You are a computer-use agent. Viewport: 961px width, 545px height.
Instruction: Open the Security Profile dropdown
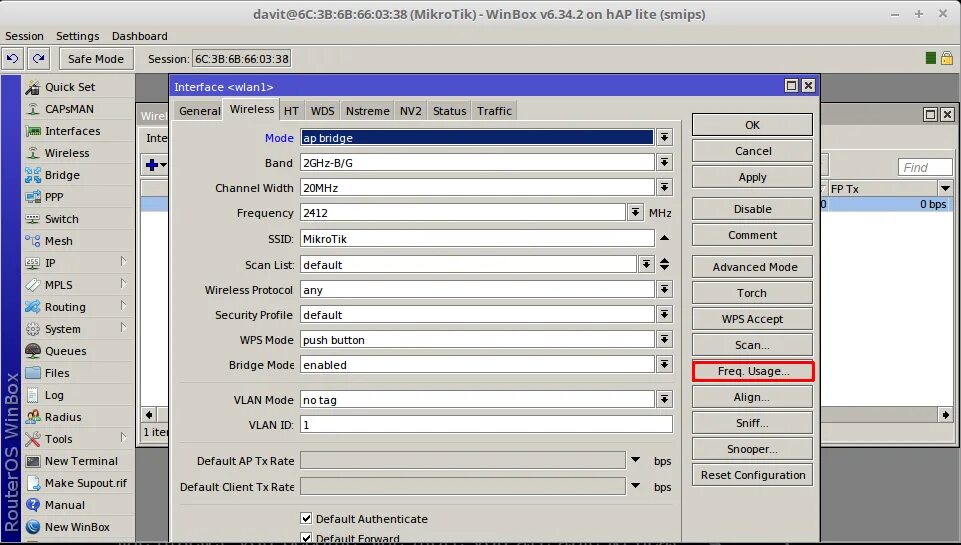(664, 314)
